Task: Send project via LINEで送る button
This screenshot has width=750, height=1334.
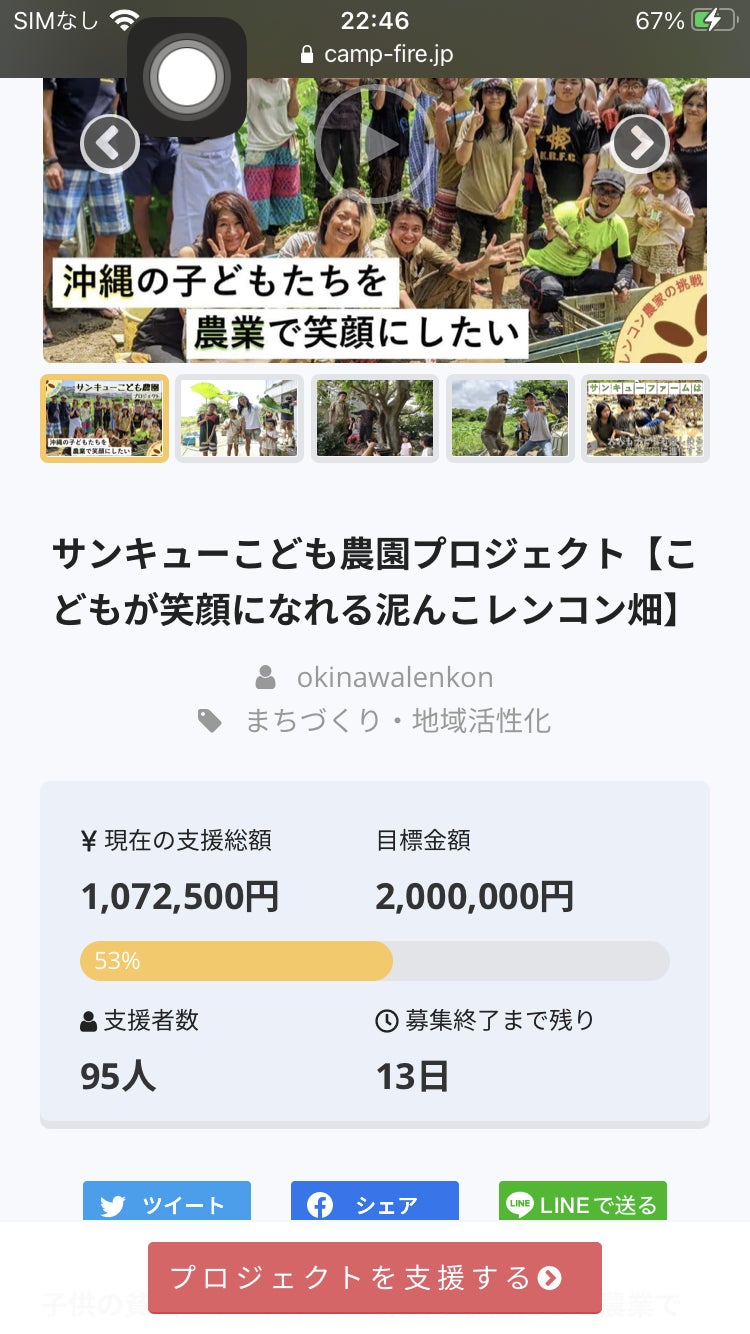Action: (x=583, y=1203)
